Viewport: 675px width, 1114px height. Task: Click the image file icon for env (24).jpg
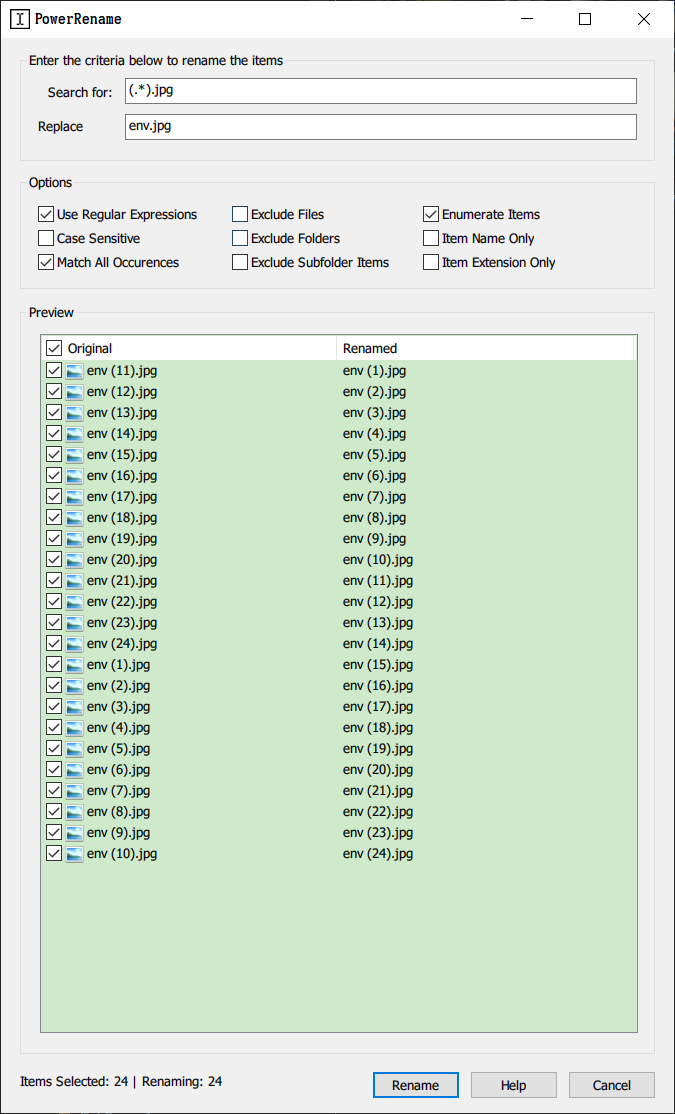74,644
